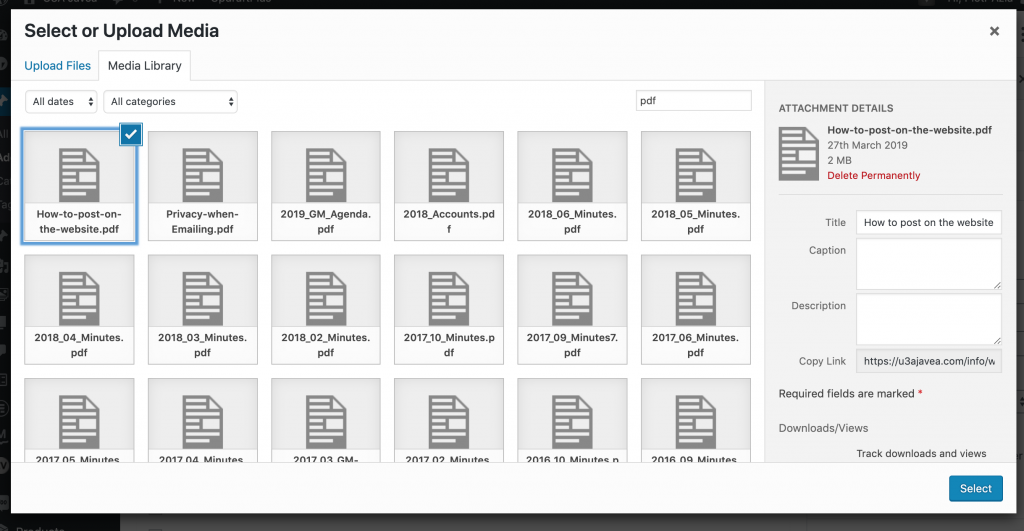Click the 2017_09_Minutes7.pdf filename label
The width and height of the screenshot is (1024, 531).
coord(572,345)
